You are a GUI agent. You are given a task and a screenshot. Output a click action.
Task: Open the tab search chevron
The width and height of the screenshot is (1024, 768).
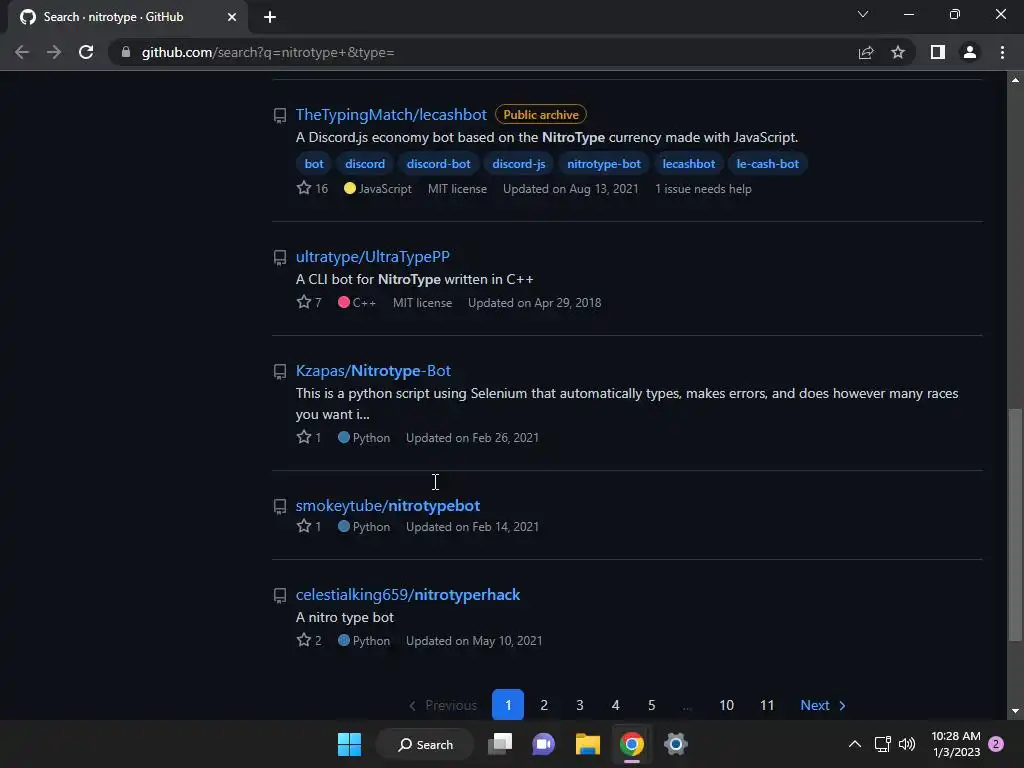pos(863,14)
